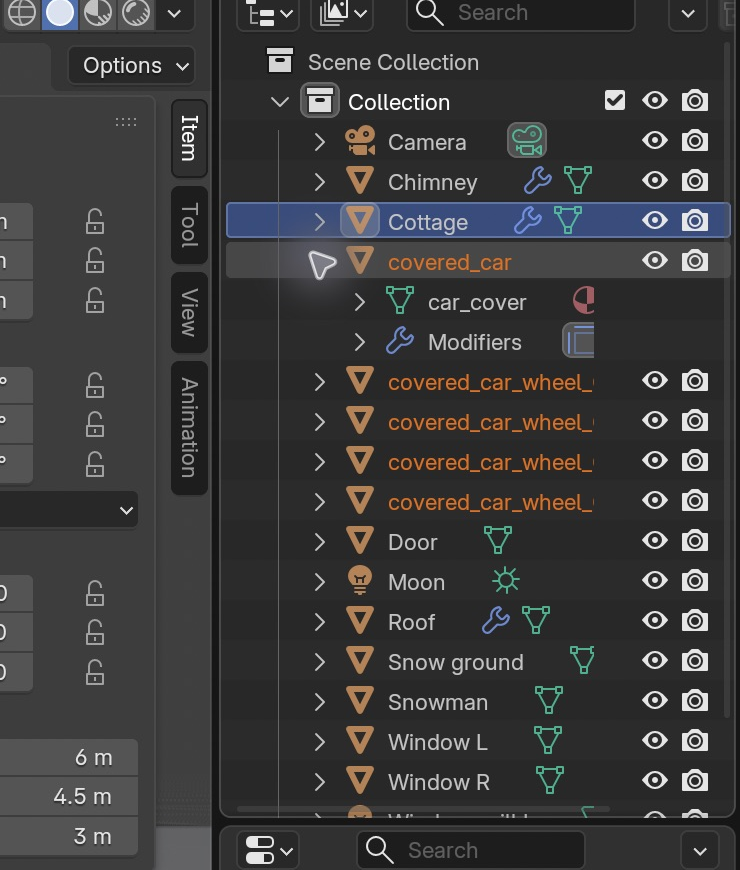
Task: Open properties editor options dropdown
Action: (700, 850)
